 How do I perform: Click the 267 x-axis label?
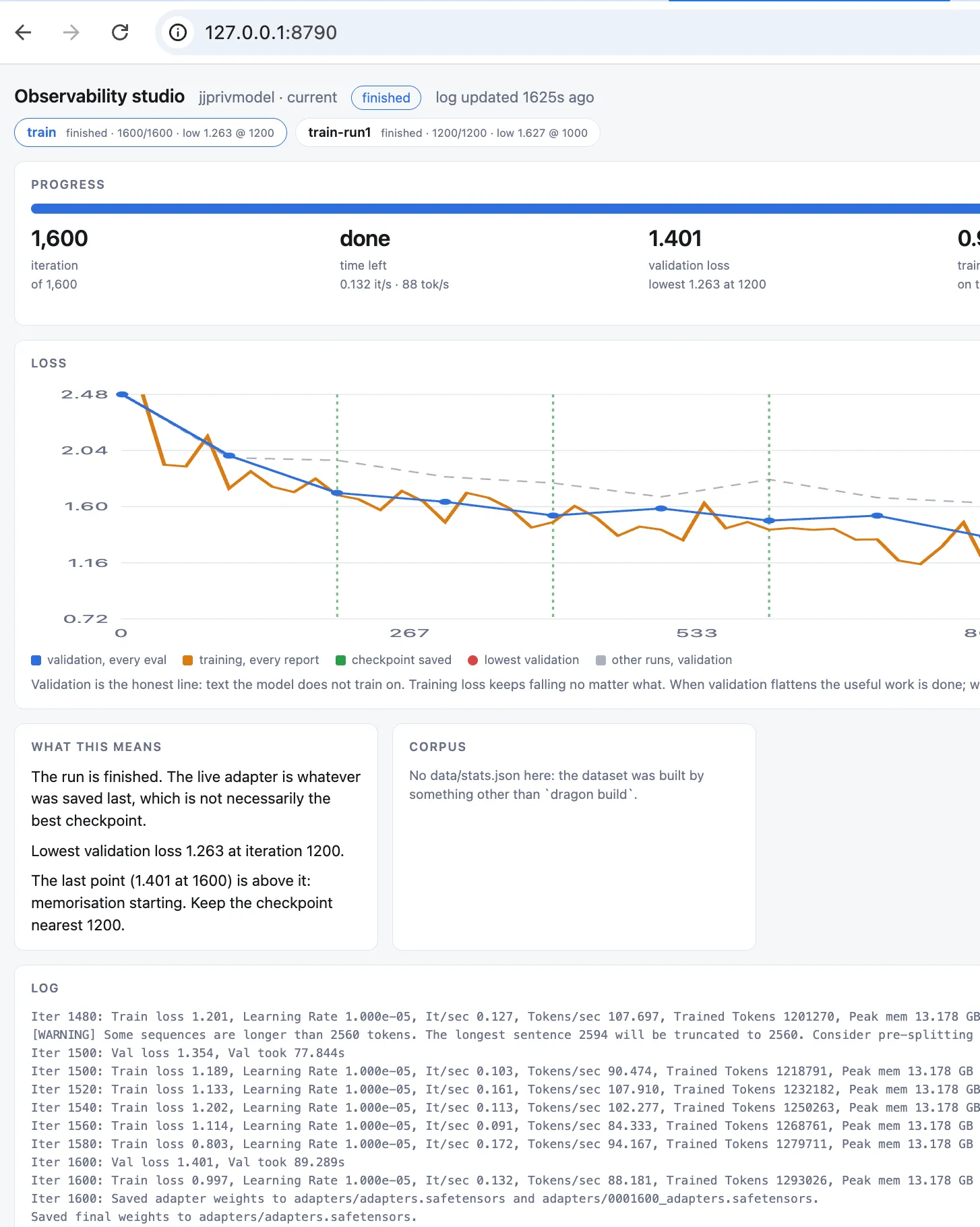click(x=409, y=633)
